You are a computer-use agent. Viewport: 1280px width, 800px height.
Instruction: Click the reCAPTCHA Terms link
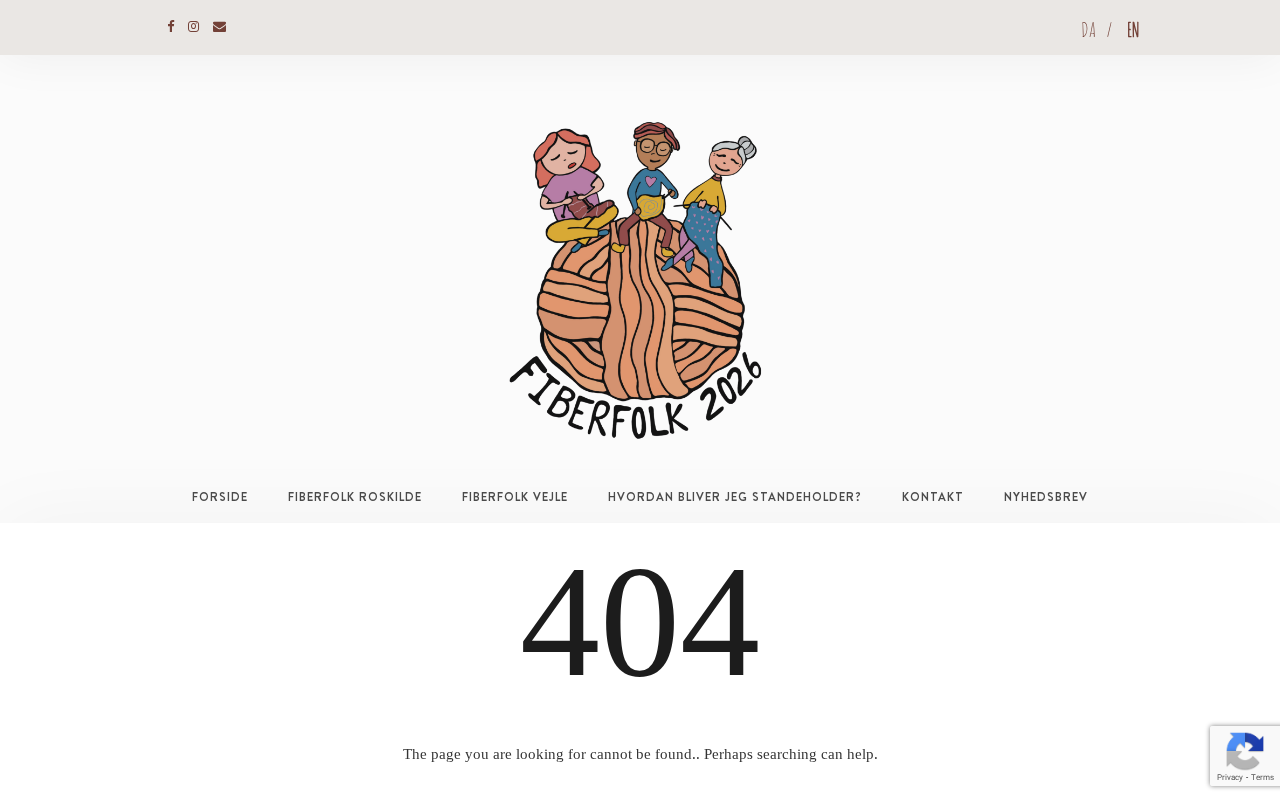[1263, 777]
